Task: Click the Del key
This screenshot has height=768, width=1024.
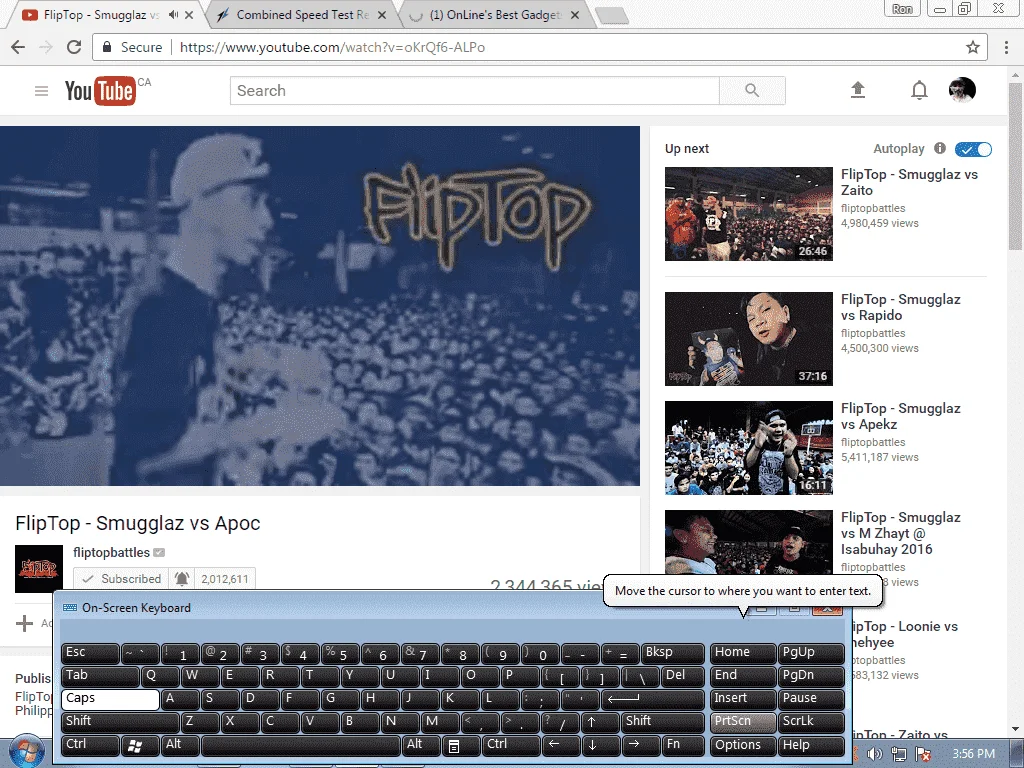Action: 683,677
